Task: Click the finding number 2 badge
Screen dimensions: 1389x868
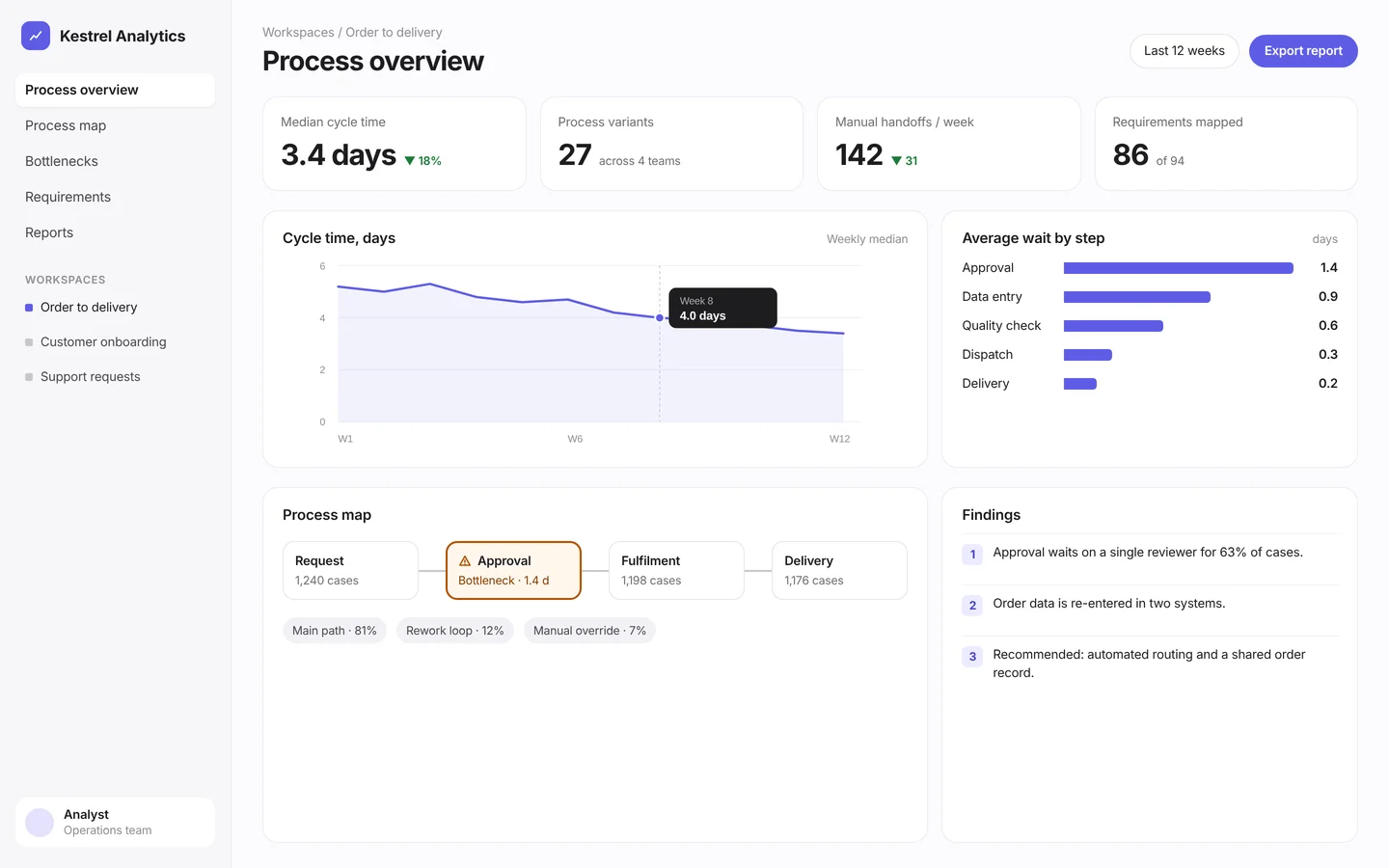Action: point(972,606)
